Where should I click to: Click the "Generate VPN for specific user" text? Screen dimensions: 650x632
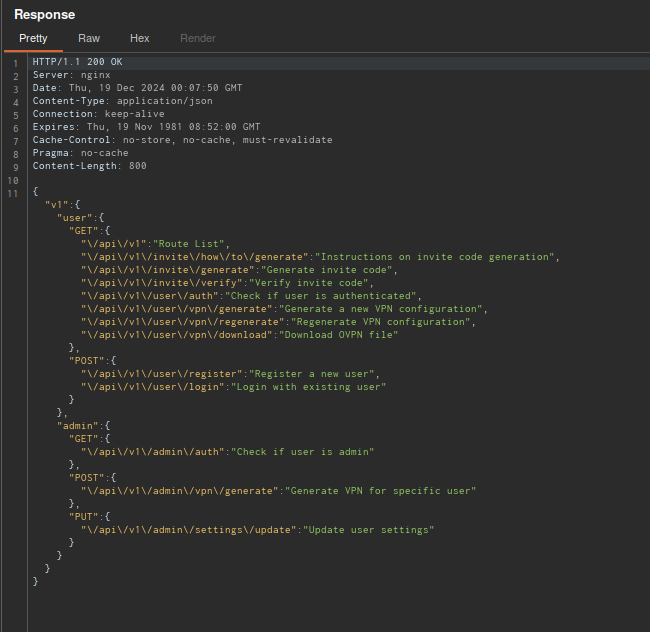[x=380, y=491]
